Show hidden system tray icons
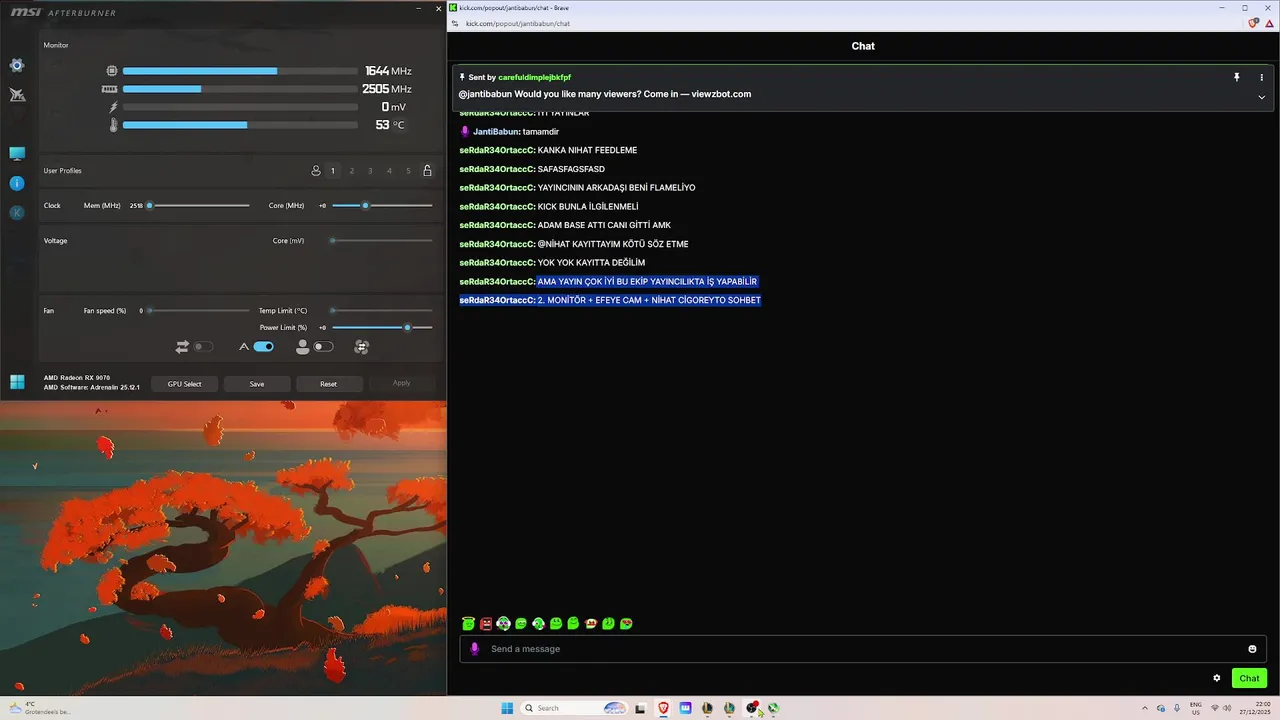The image size is (1280, 720). 1145,708
